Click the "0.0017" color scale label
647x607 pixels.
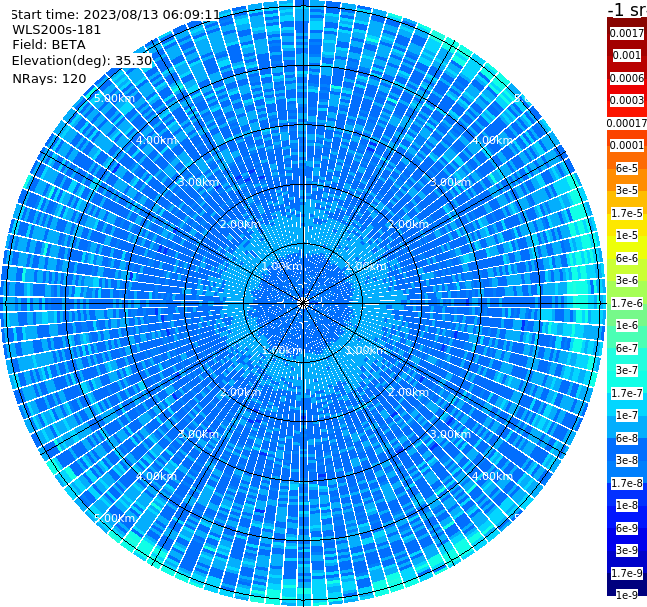click(627, 33)
